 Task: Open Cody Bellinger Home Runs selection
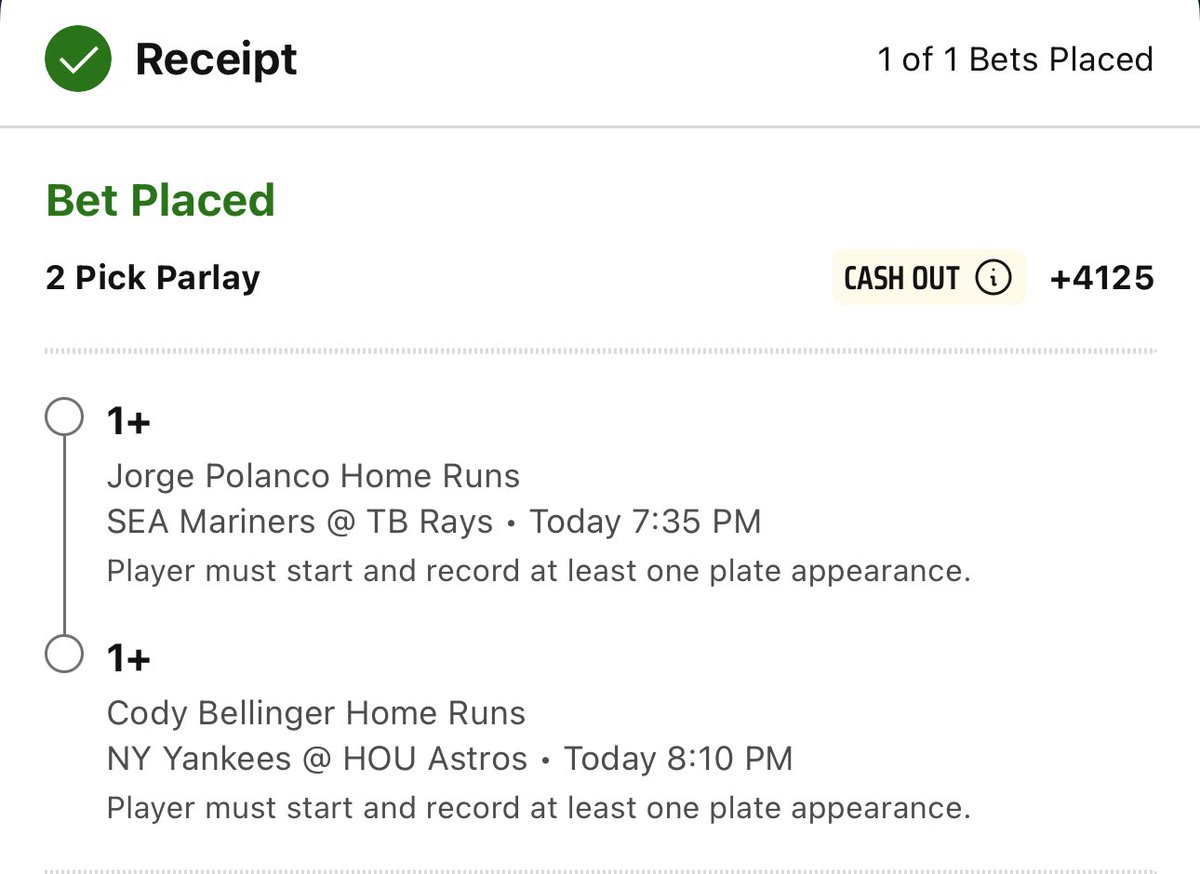(316, 713)
